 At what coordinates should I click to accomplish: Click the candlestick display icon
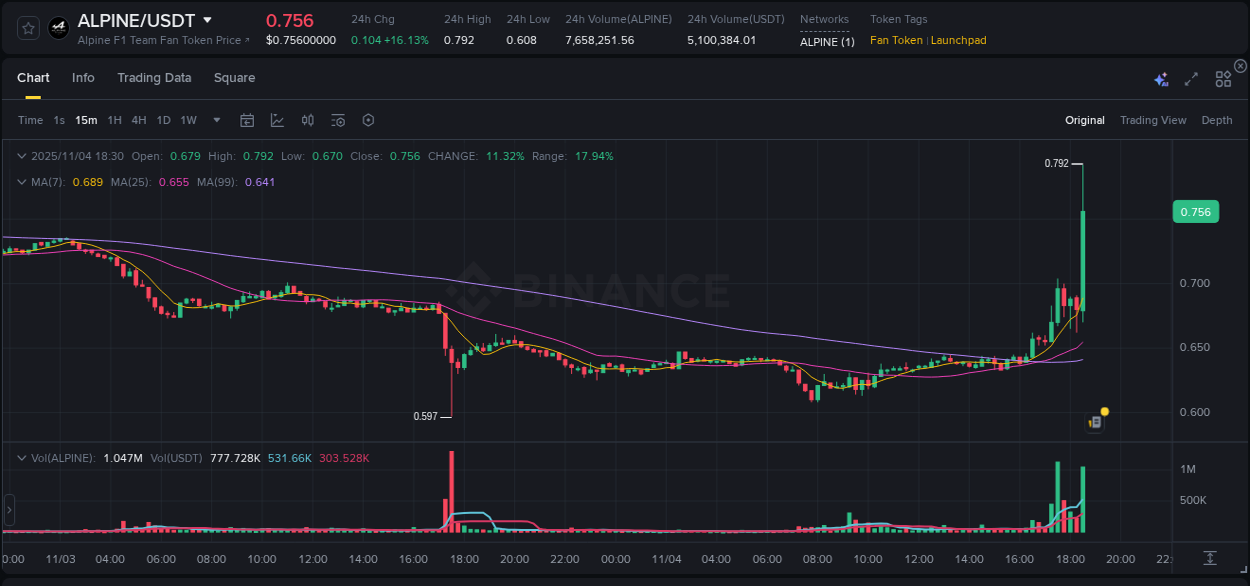point(307,120)
